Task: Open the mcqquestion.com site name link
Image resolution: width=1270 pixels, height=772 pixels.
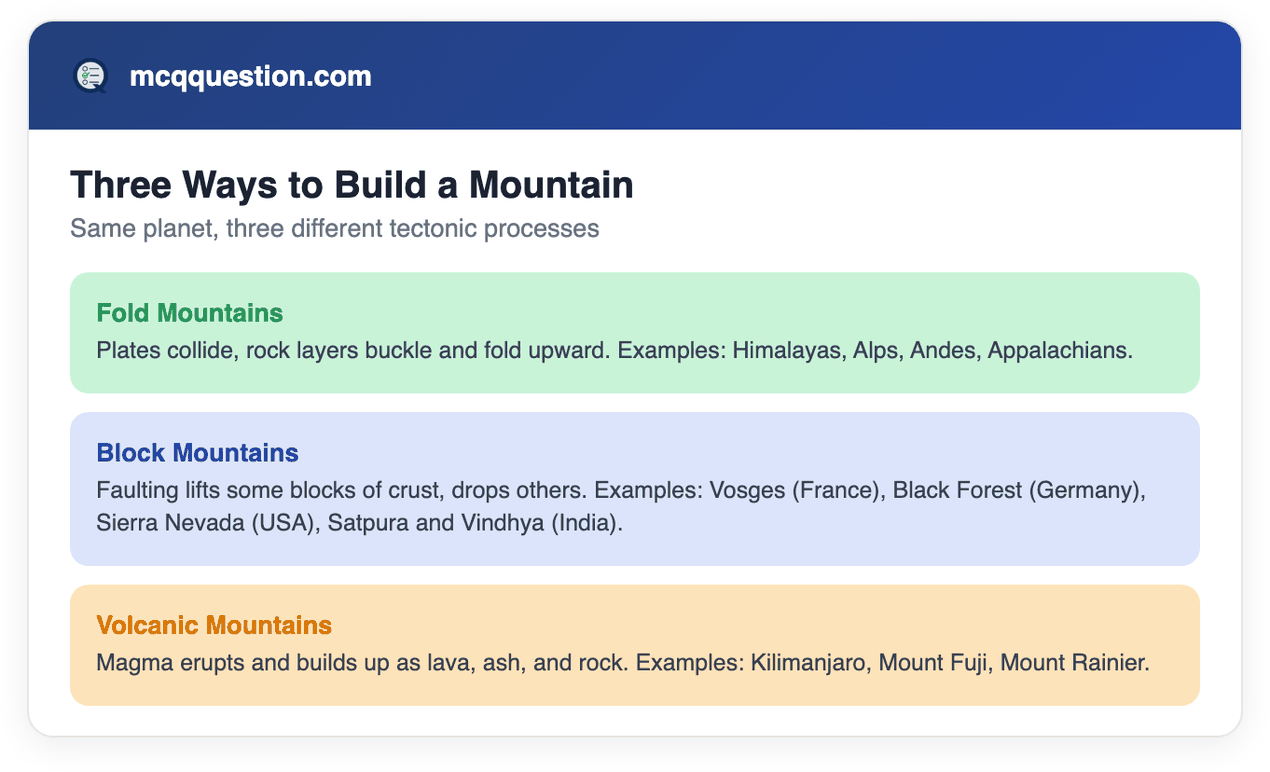Action: 250,76
